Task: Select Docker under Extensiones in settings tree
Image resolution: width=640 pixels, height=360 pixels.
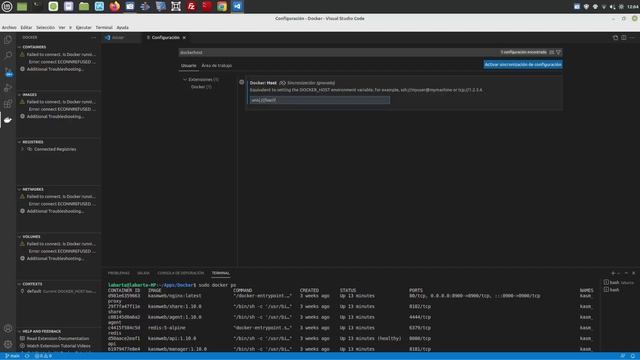Action: [201, 87]
